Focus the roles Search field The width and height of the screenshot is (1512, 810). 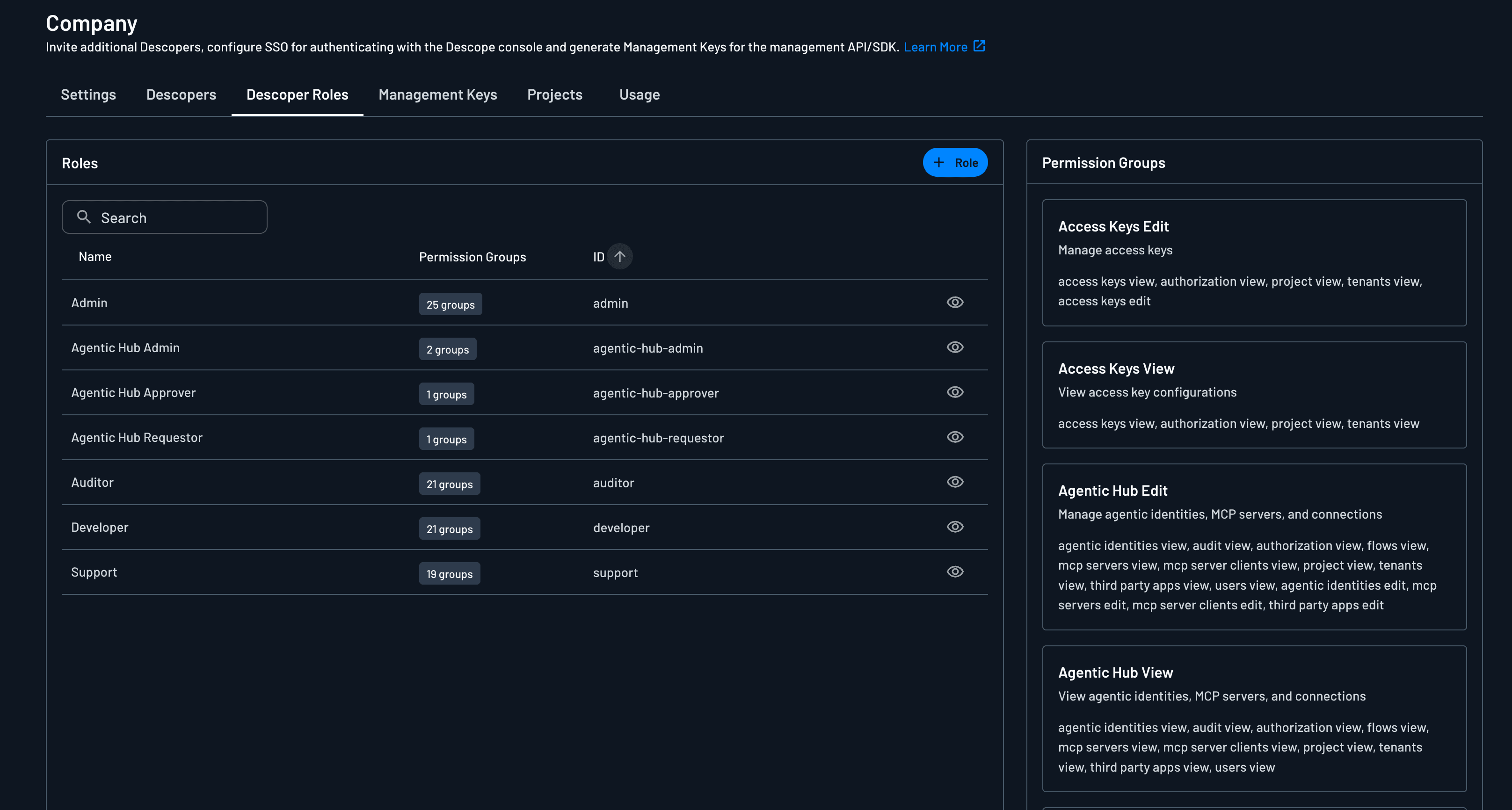pyautogui.click(x=164, y=217)
